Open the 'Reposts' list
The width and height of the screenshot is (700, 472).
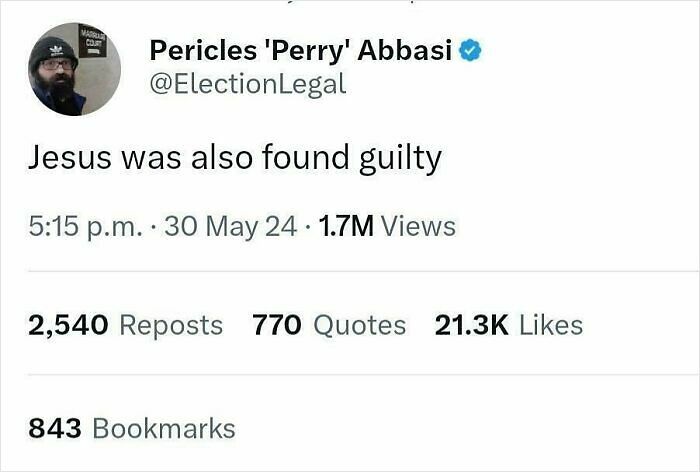tap(170, 325)
